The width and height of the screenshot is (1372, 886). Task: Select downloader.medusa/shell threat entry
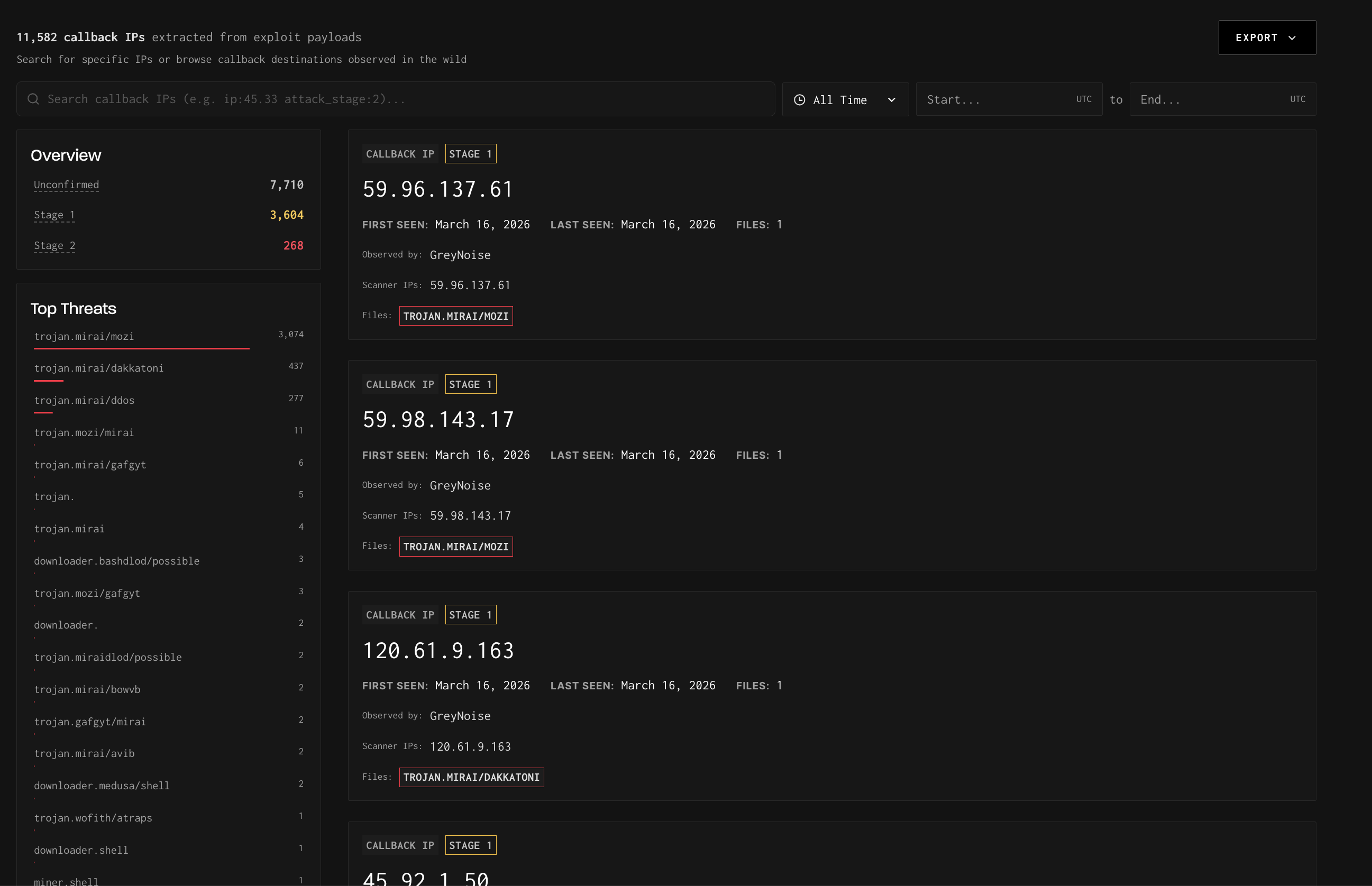click(102, 786)
